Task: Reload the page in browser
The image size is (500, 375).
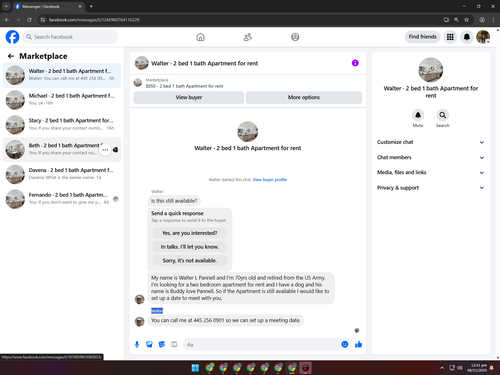Action: (x=29, y=20)
